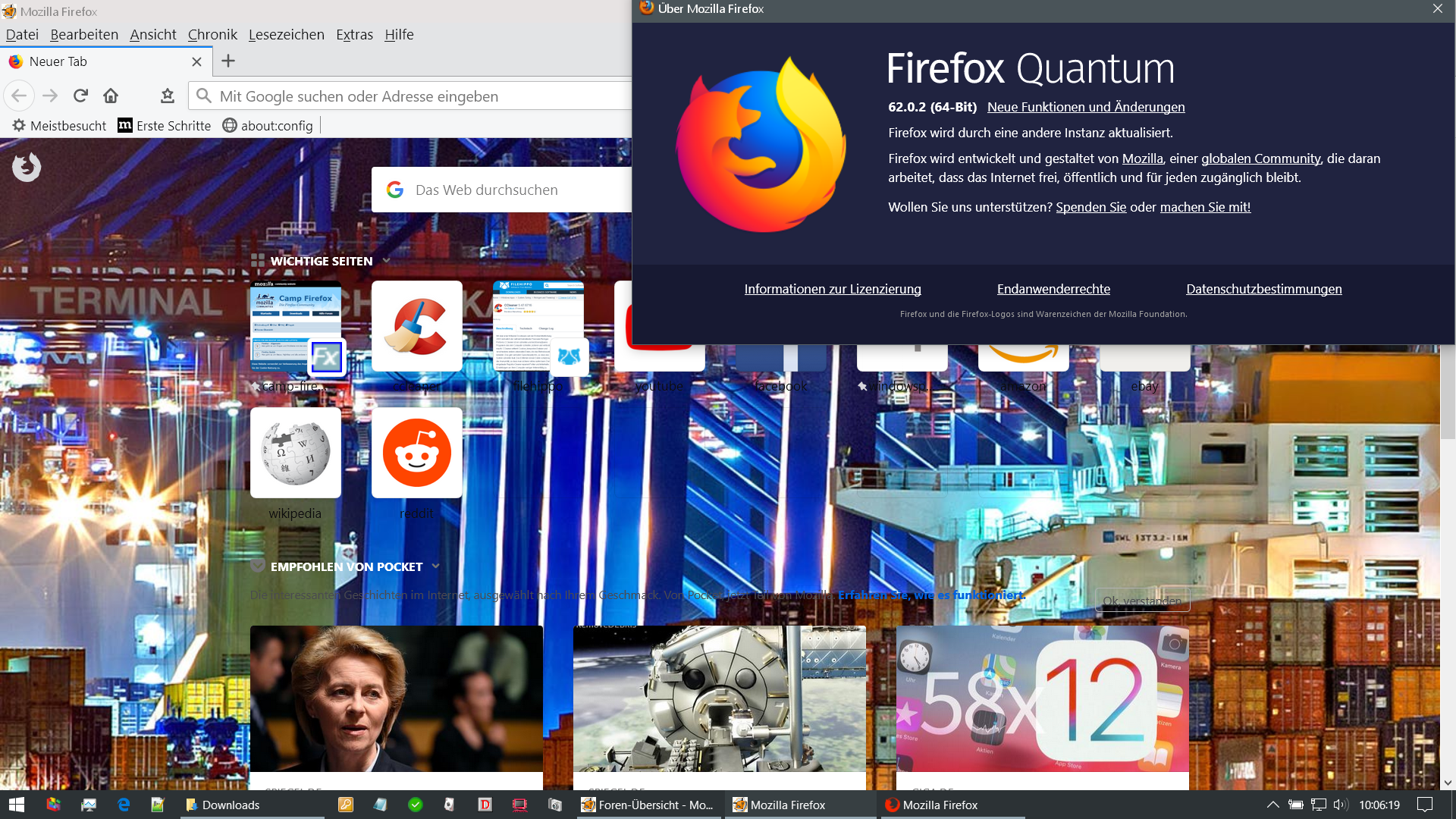Open the Bearbeiten menu
1456x819 pixels.
coord(84,34)
